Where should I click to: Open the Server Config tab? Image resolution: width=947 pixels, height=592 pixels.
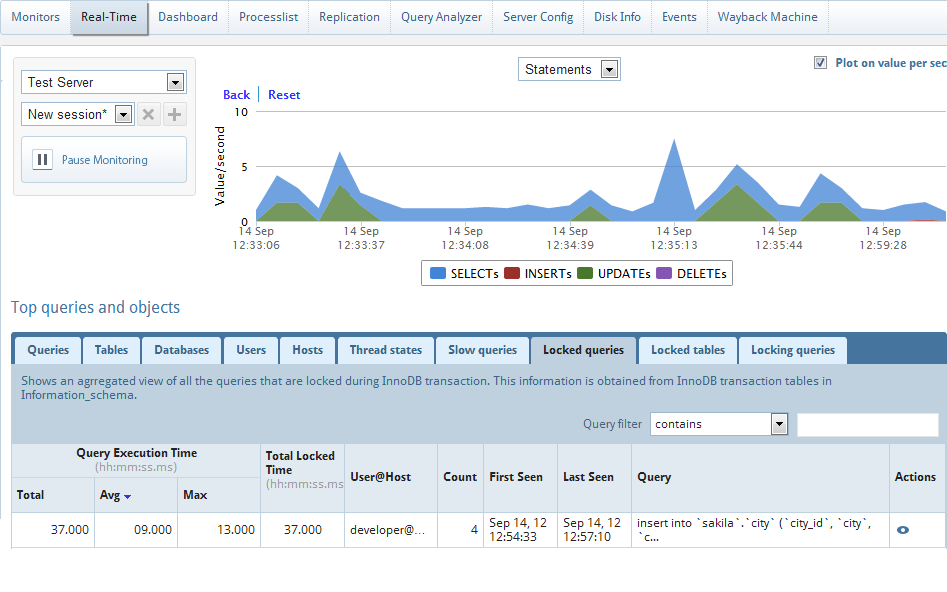pyautogui.click(x=538, y=17)
